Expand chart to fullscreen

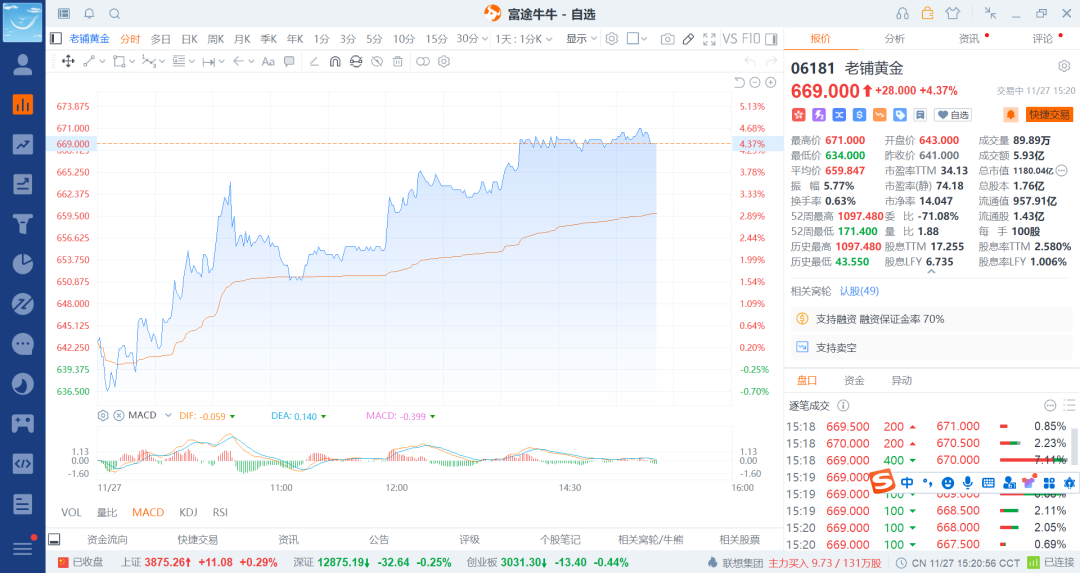[709, 39]
